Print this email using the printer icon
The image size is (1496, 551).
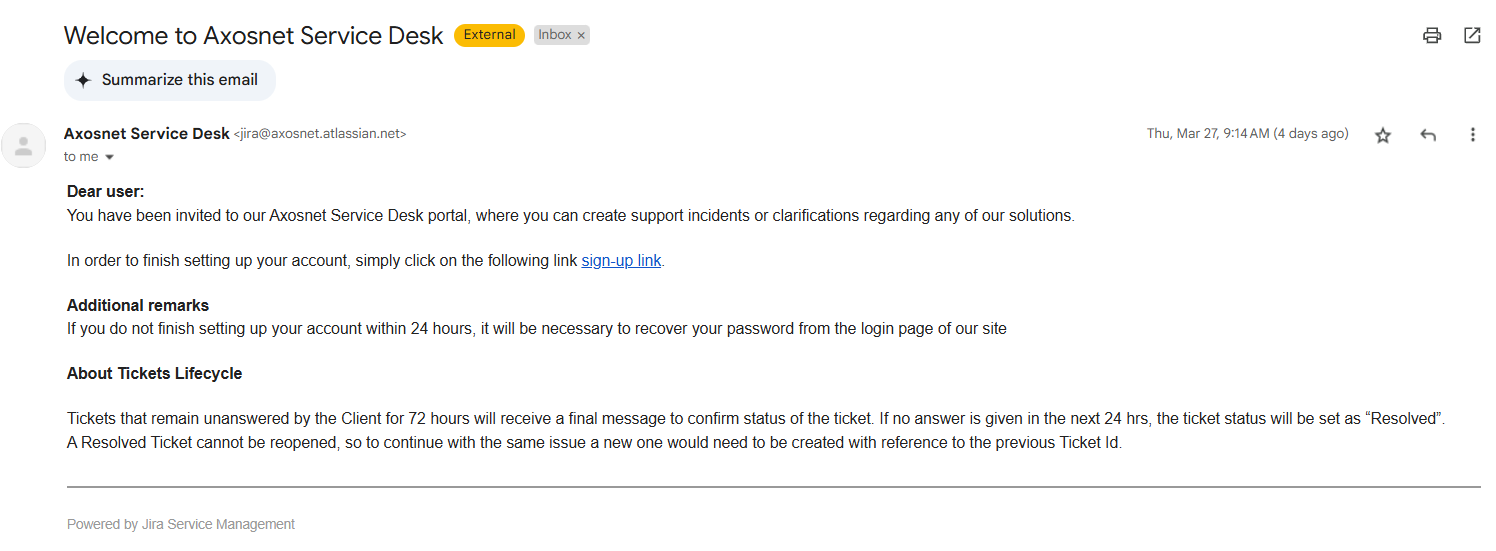click(x=1432, y=36)
